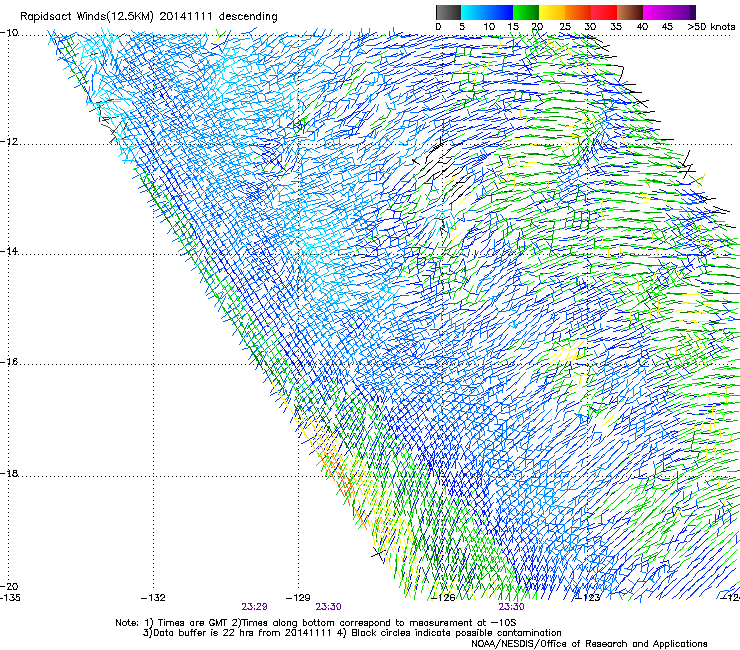Click the '-126' longitude axis label
740x650 pixels.
click(x=443, y=598)
